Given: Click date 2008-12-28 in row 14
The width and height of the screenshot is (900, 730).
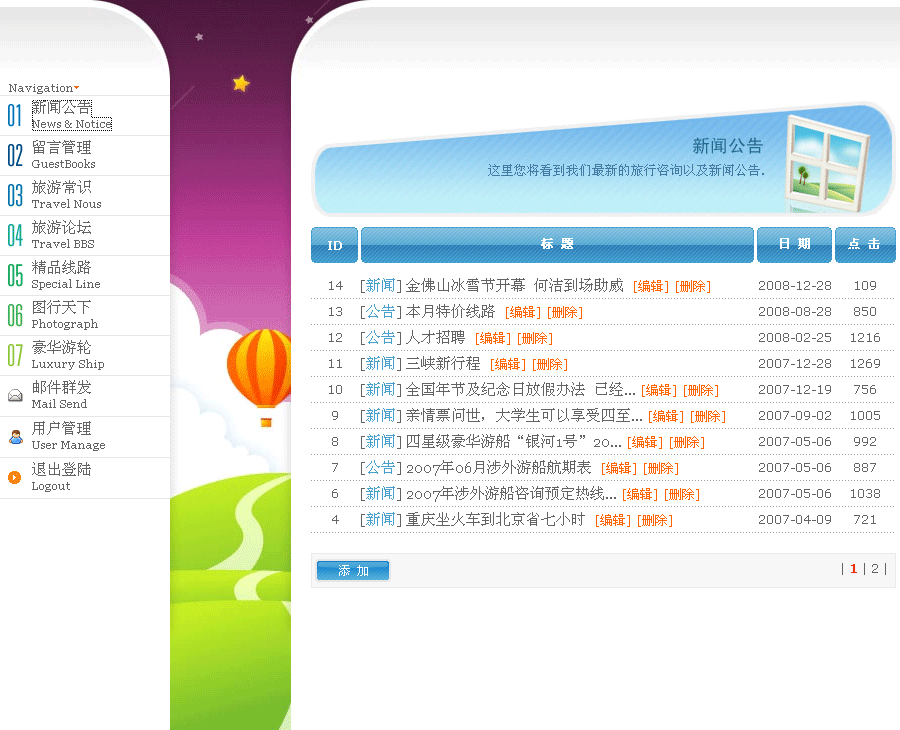Looking at the screenshot, I should point(794,286).
